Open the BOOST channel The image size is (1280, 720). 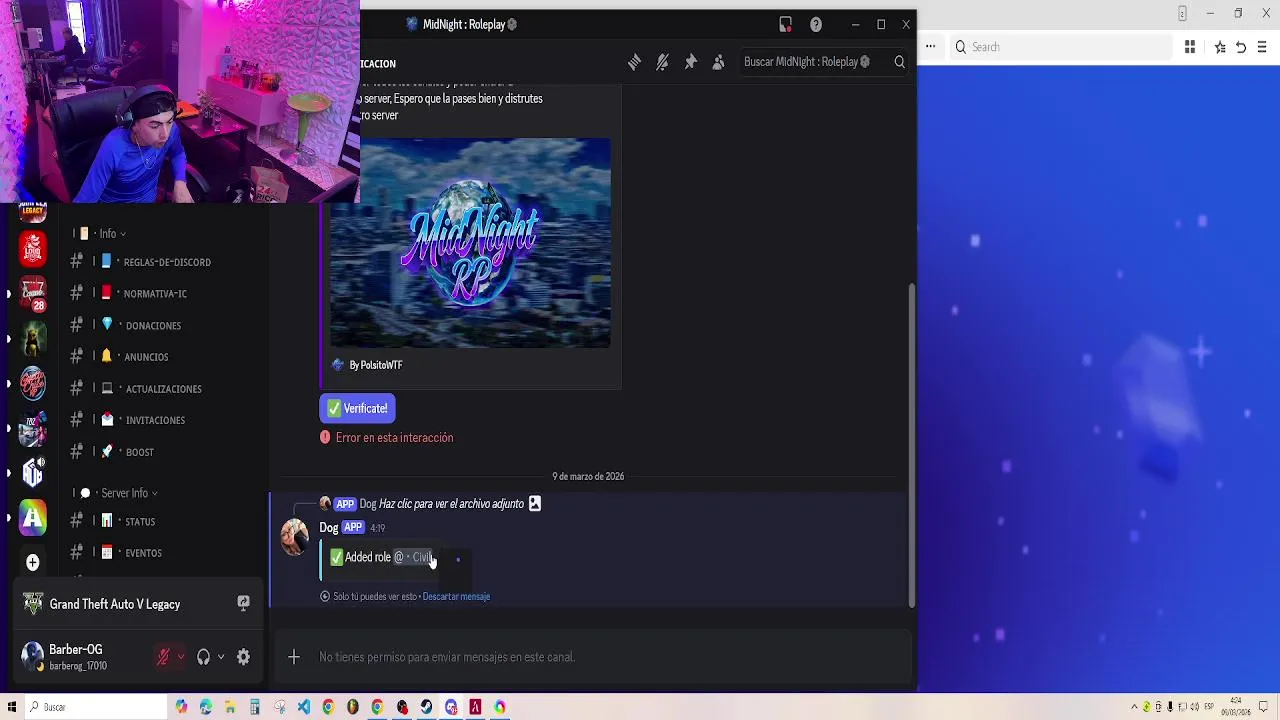[141, 452]
